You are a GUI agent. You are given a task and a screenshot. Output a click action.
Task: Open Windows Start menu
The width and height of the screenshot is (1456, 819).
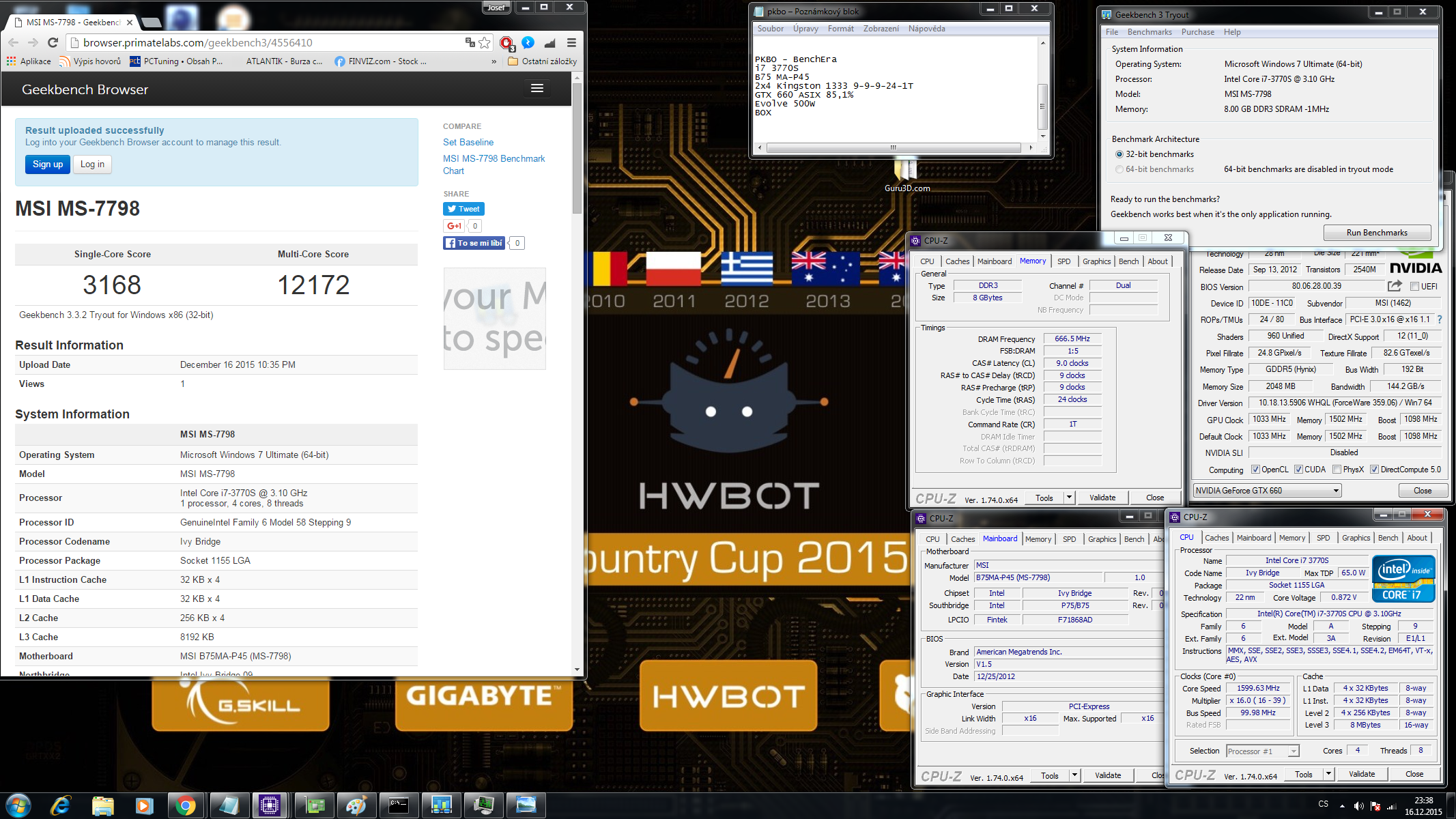[x=18, y=806]
